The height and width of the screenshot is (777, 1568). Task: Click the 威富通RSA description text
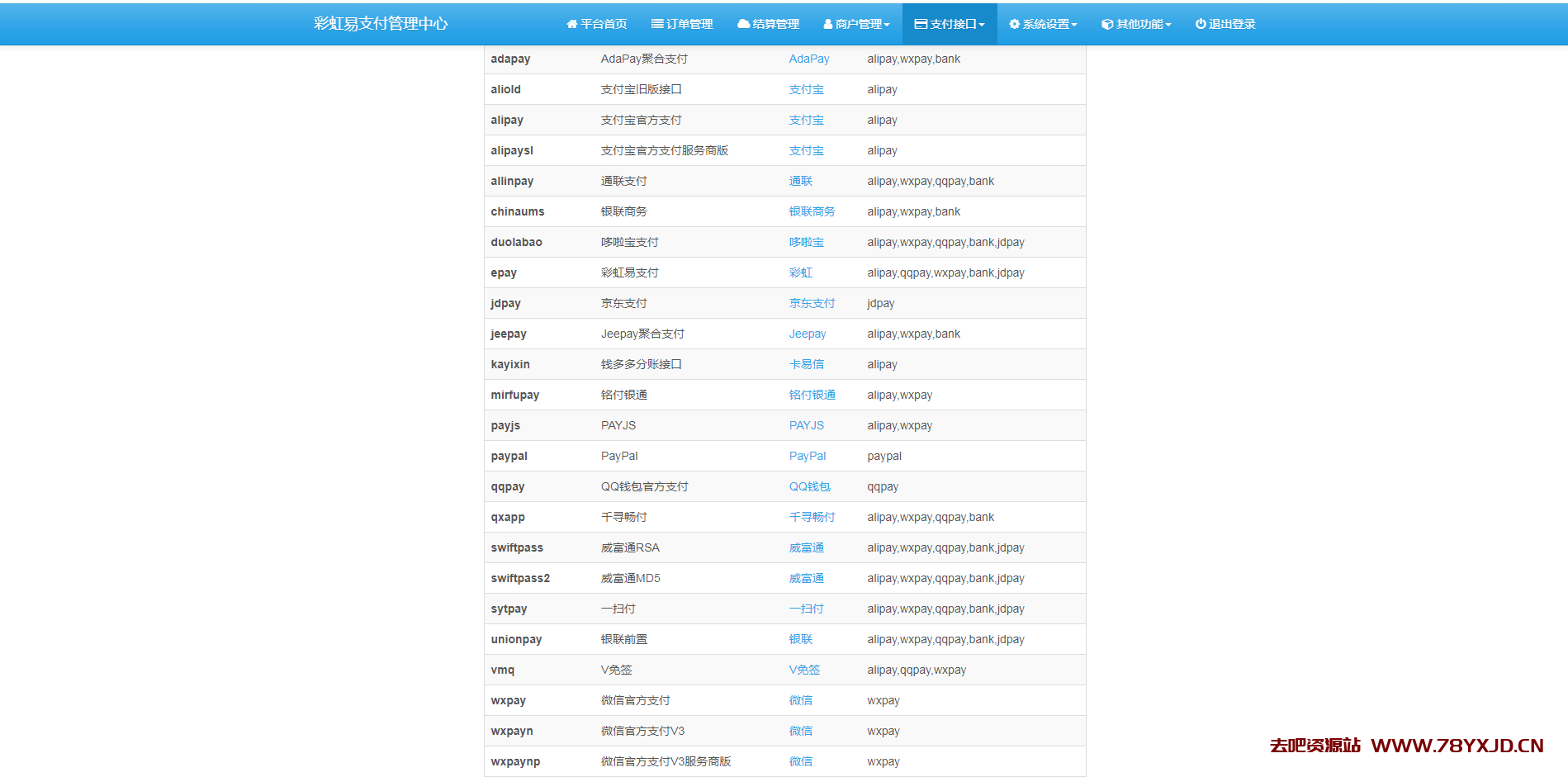[x=630, y=547]
